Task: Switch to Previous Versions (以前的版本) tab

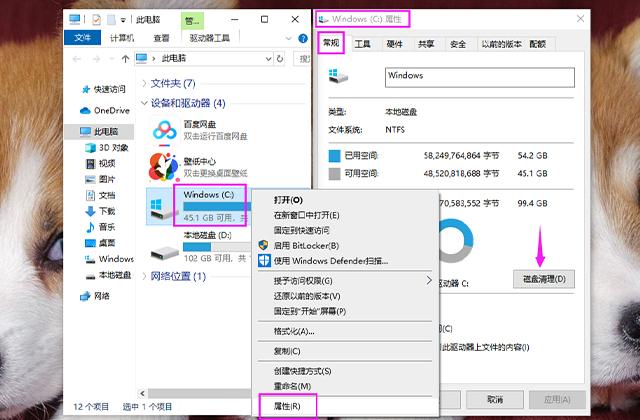Action: tap(502, 44)
